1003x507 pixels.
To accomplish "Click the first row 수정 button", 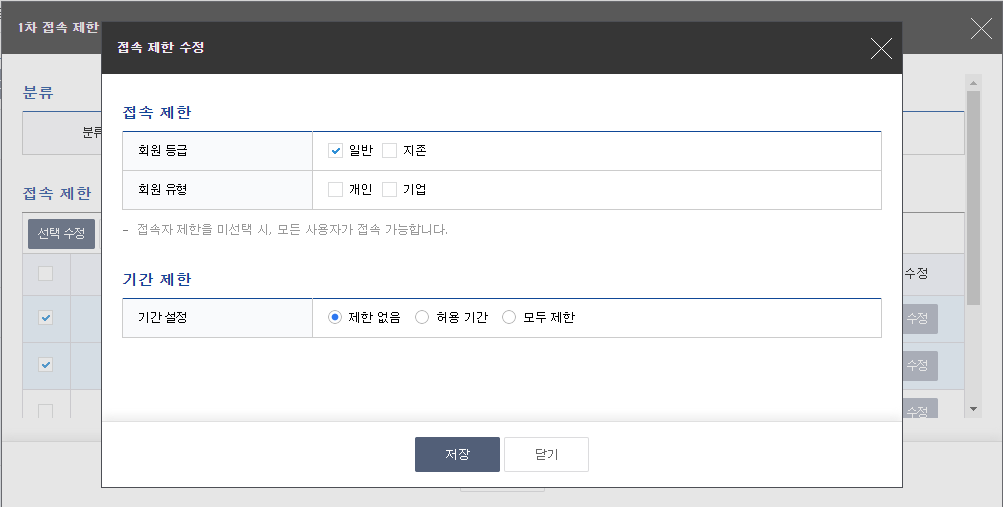I will coord(918,318).
